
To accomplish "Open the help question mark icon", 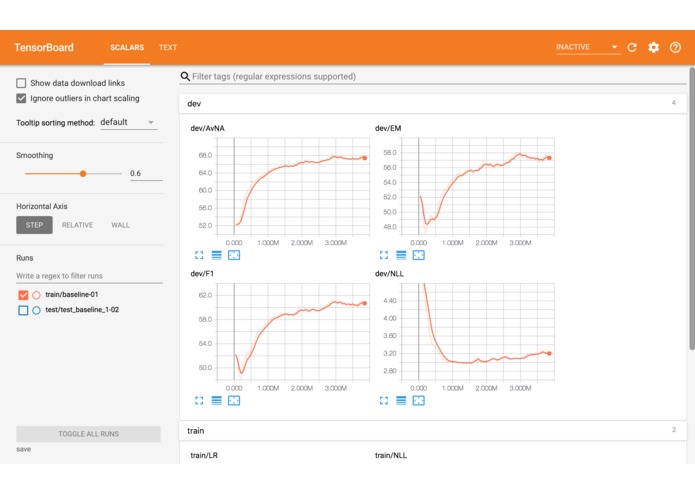I will 675,47.
